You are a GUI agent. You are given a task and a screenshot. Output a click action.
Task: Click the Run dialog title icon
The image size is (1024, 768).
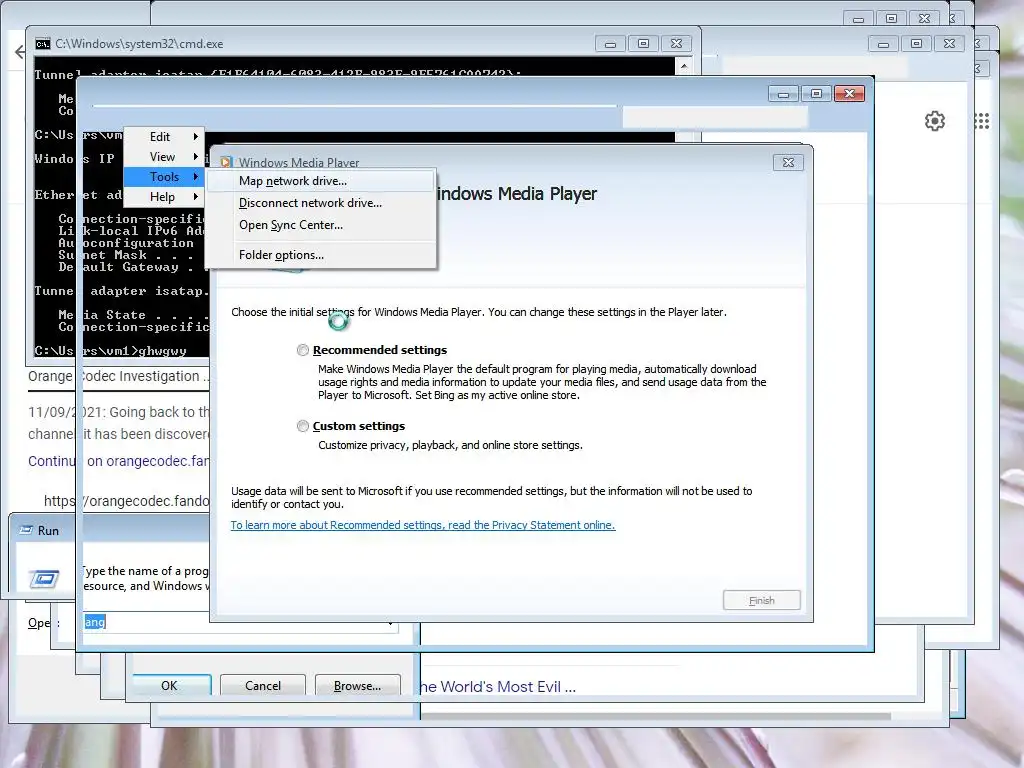click(26, 530)
